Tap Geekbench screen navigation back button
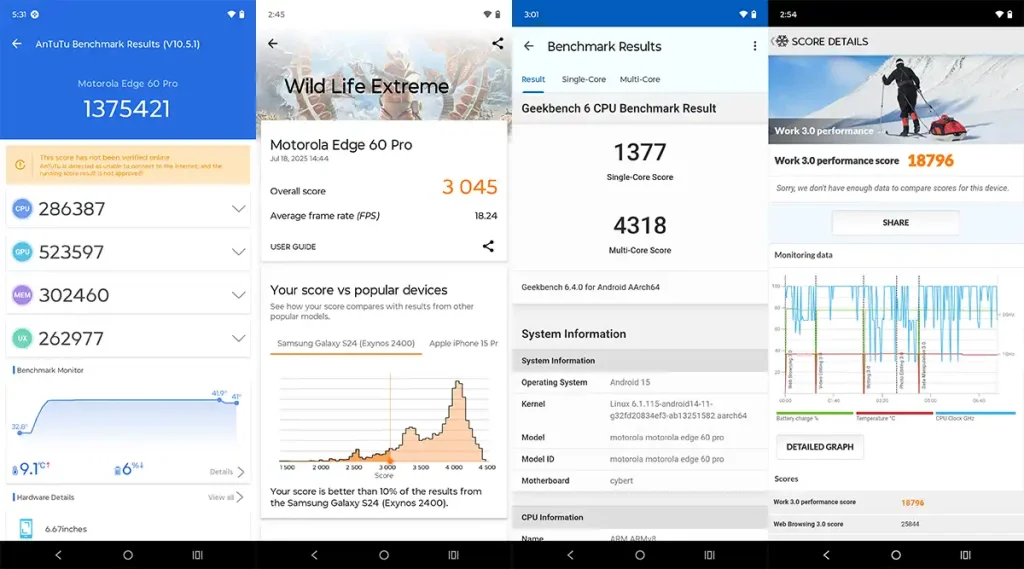 pyautogui.click(x=570, y=555)
